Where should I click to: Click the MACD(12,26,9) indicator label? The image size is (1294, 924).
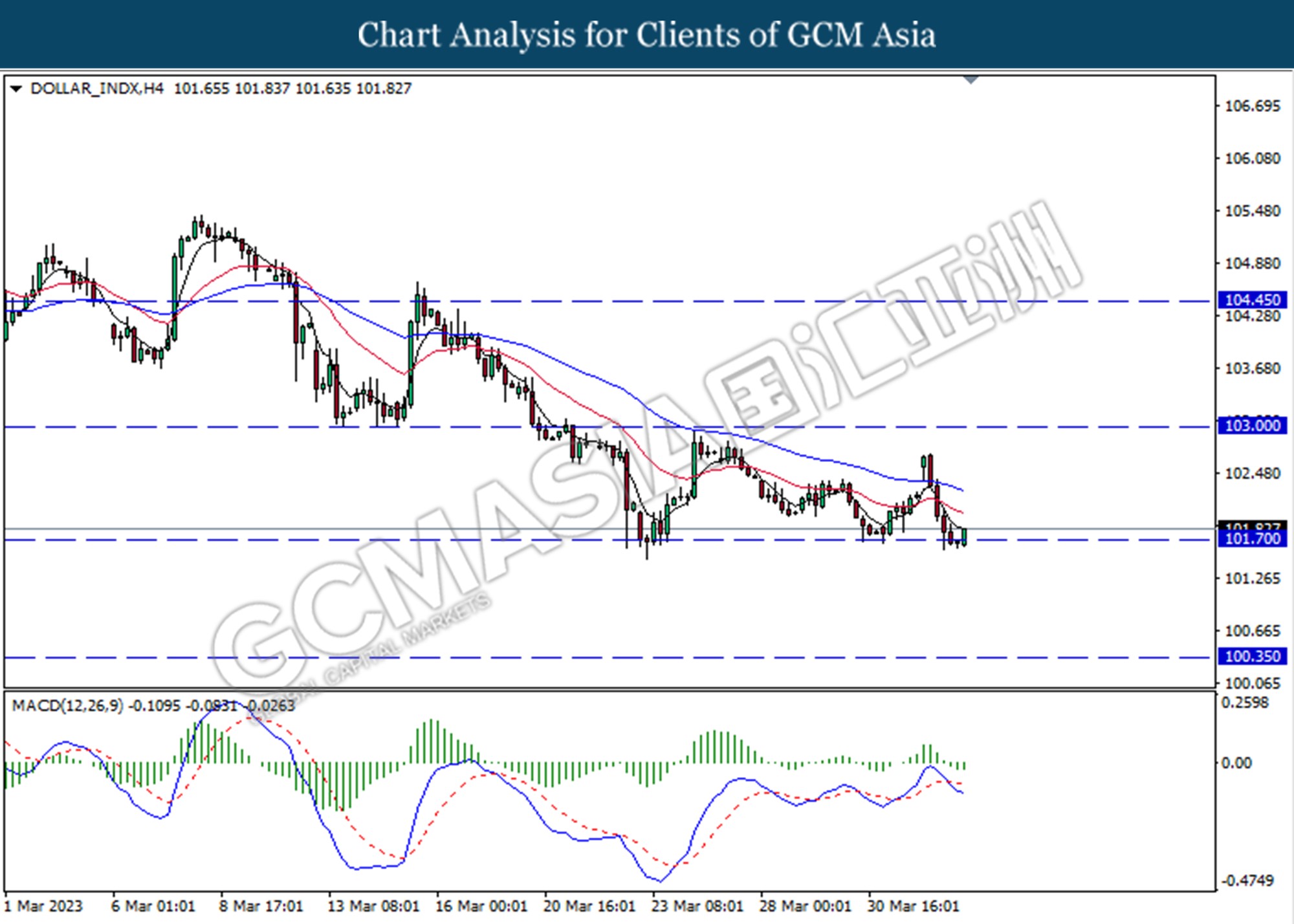pyautogui.click(x=67, y=705)
